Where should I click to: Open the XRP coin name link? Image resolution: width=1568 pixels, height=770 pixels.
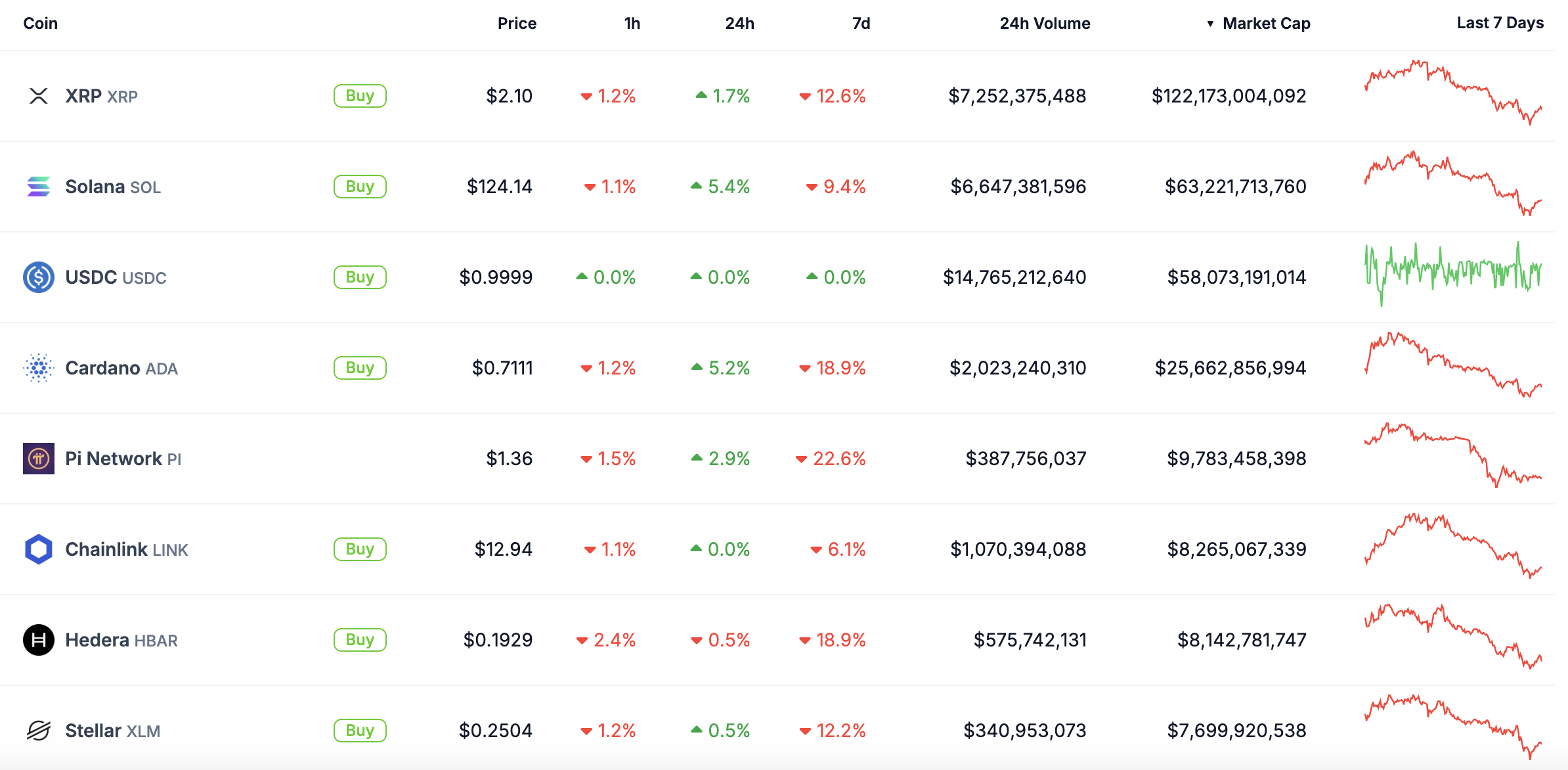tap(83, 95)
